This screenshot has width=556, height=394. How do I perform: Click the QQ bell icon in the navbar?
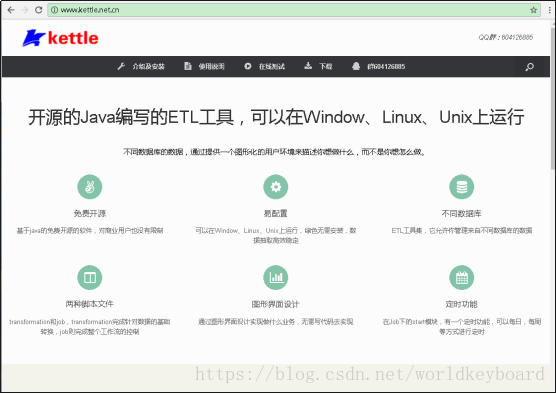click(356, 66)
